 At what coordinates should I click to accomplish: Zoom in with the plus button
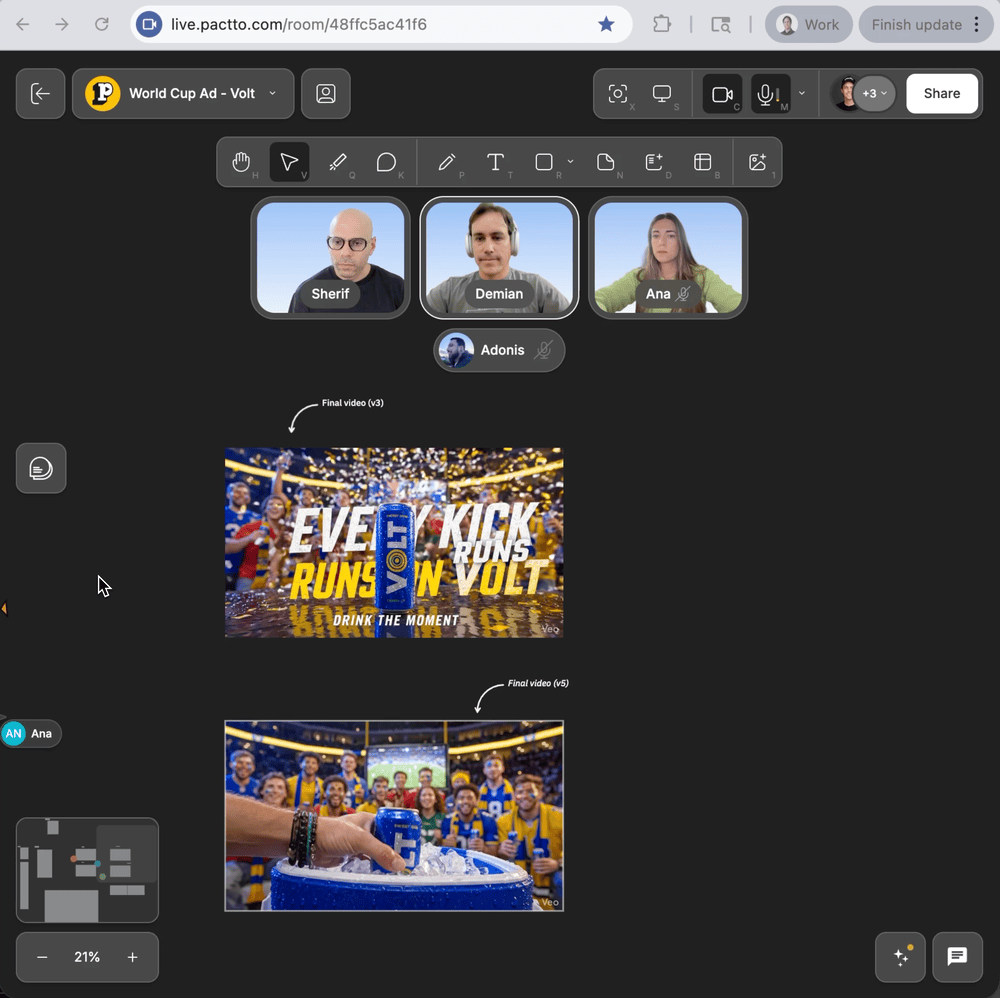(x=132, y=957)
